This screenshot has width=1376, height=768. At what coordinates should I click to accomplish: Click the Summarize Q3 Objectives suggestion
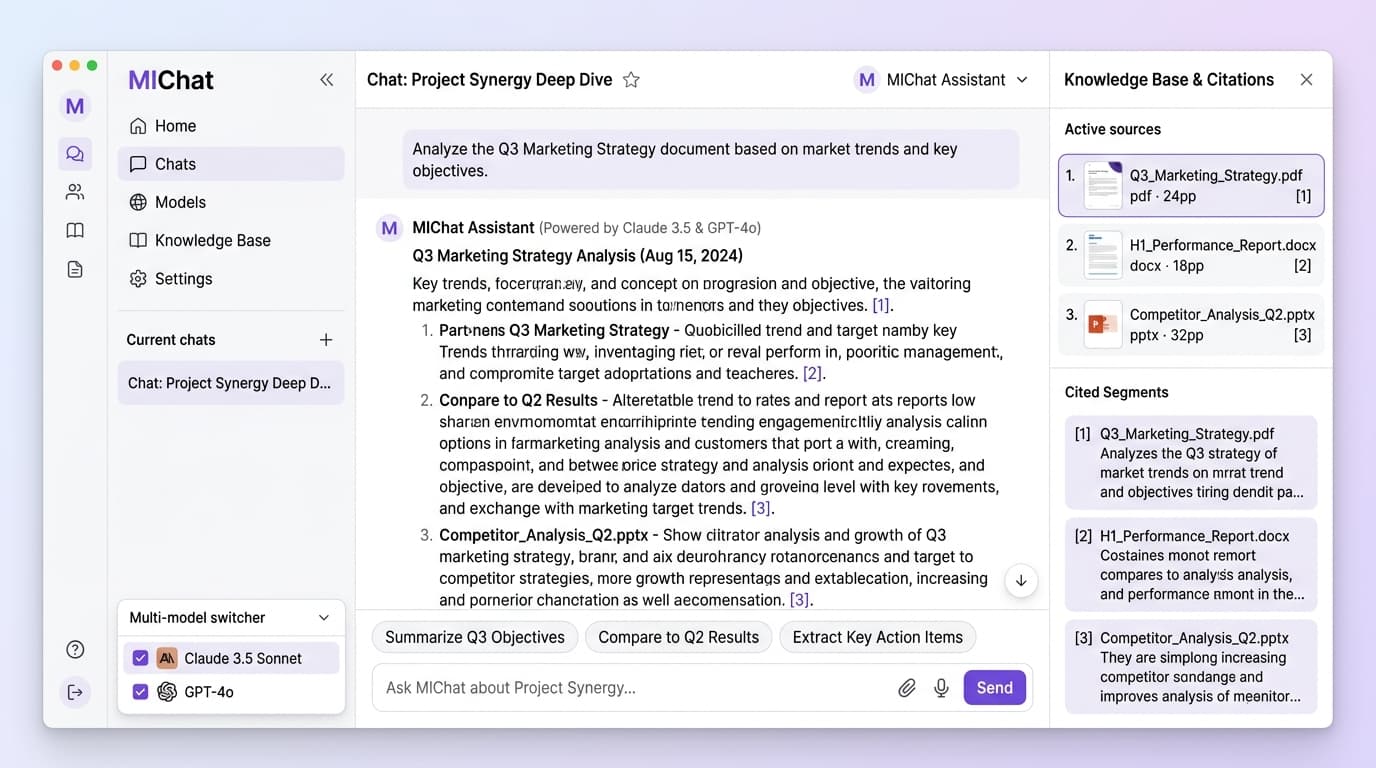tap(475, 637)
